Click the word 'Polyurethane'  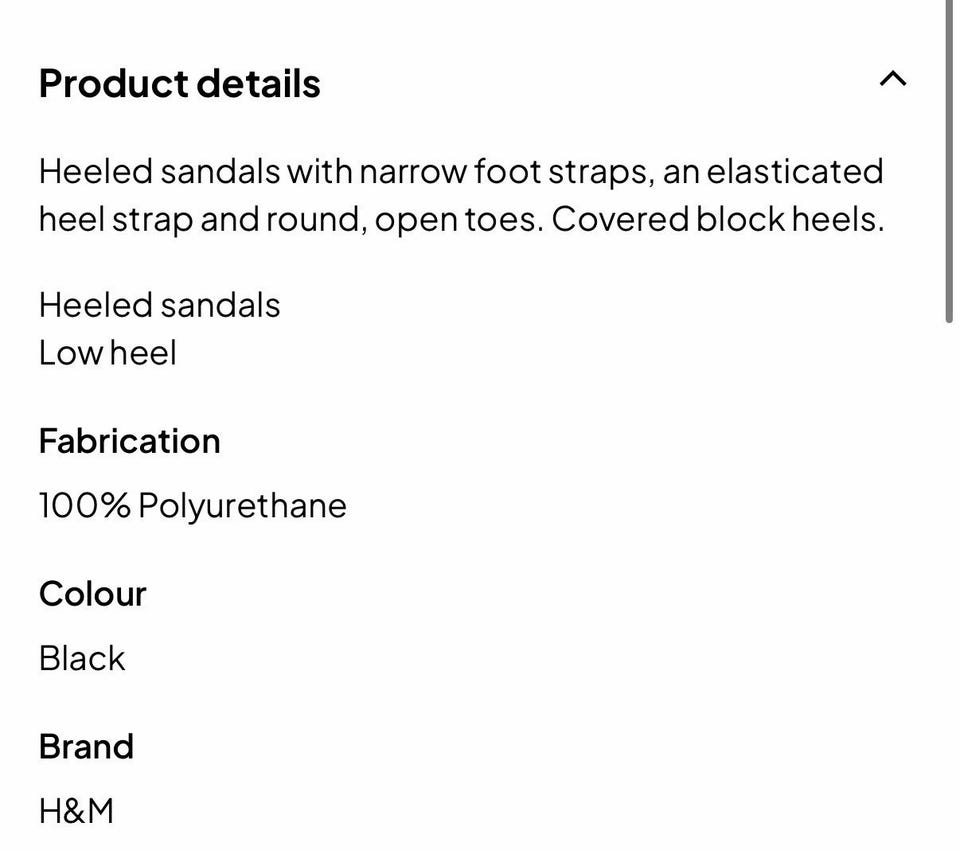(242, 506)
